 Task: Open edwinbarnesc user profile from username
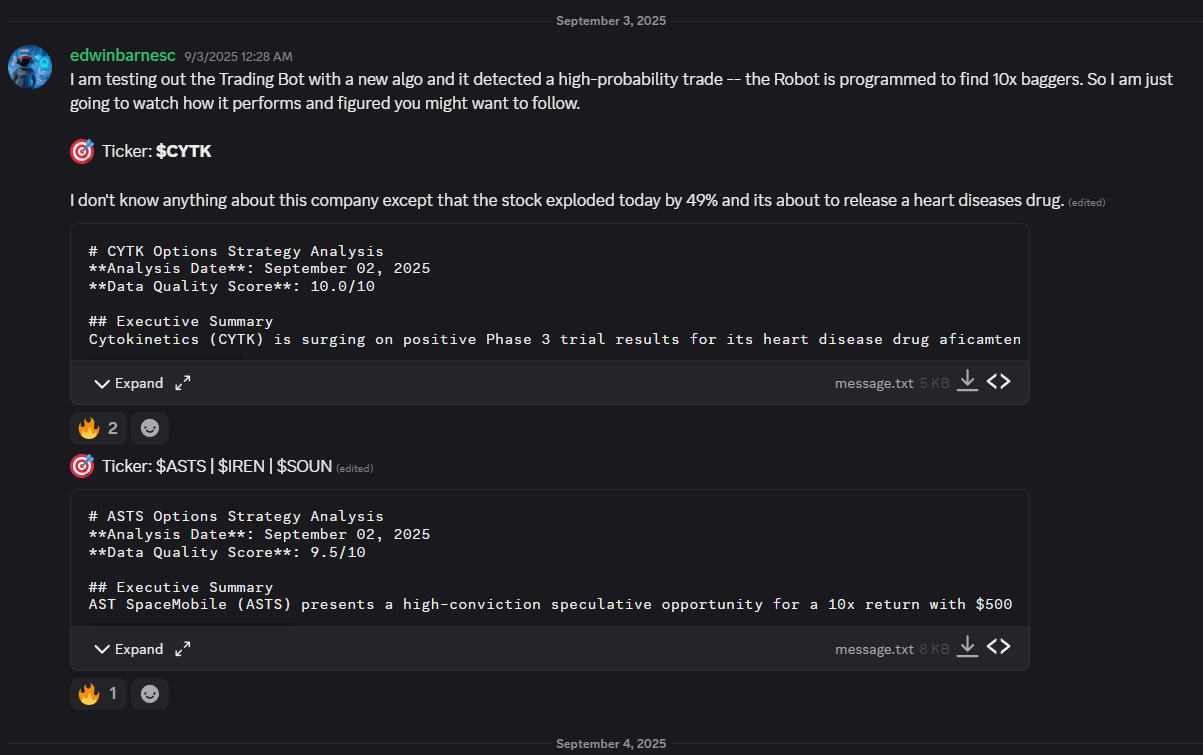(122, 55)
